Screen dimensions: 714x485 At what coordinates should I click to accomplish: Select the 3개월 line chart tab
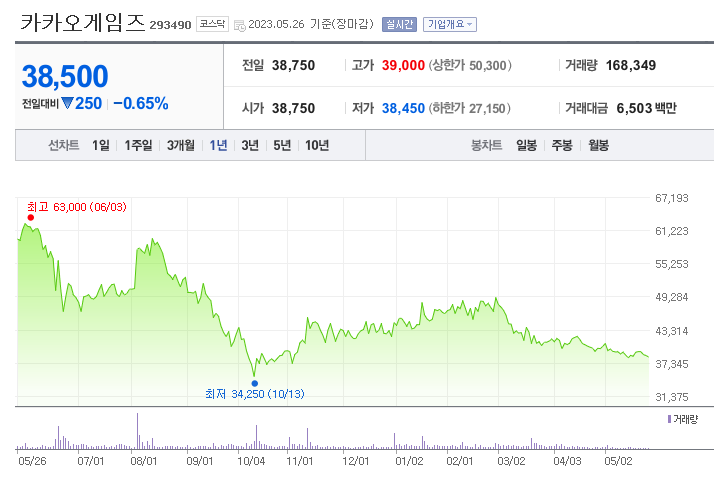[x=180, y=145]
